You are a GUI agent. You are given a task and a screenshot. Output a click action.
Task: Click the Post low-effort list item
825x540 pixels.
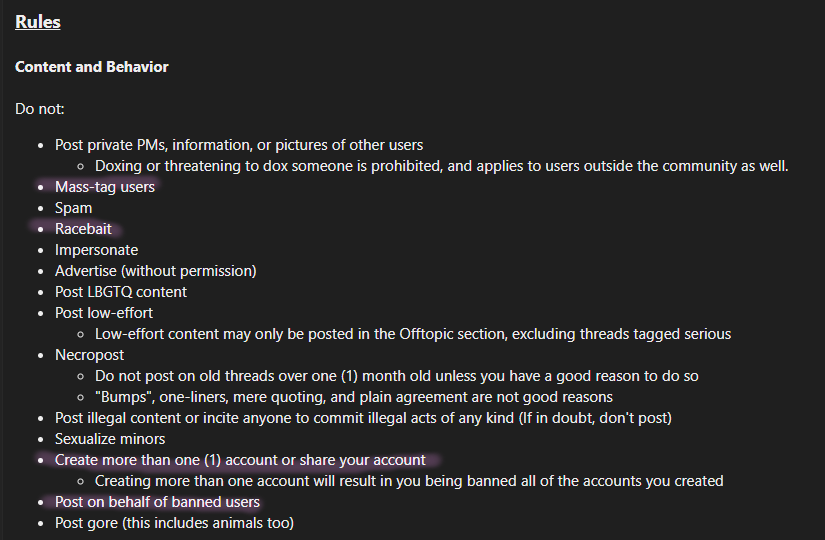pyautogui.click(x=104, y=313)
